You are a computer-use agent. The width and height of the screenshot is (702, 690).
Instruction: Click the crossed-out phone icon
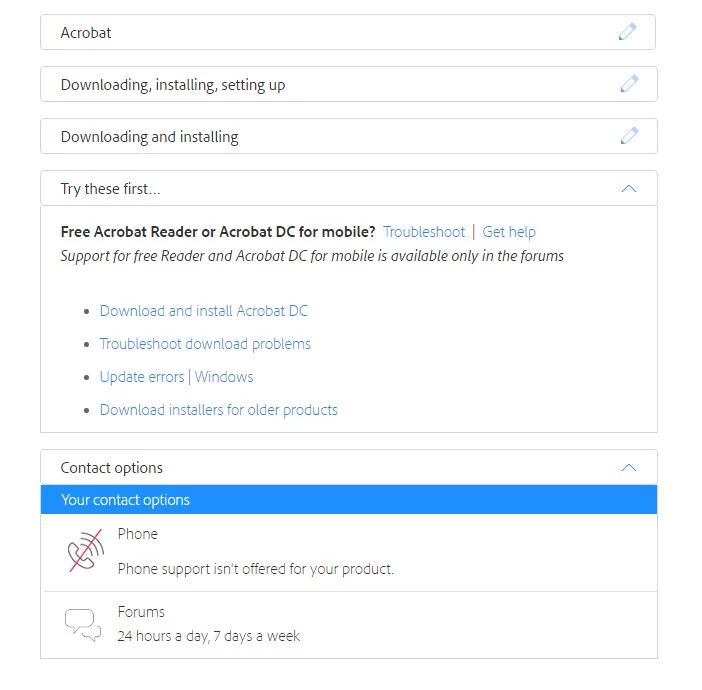pos(86,550)
